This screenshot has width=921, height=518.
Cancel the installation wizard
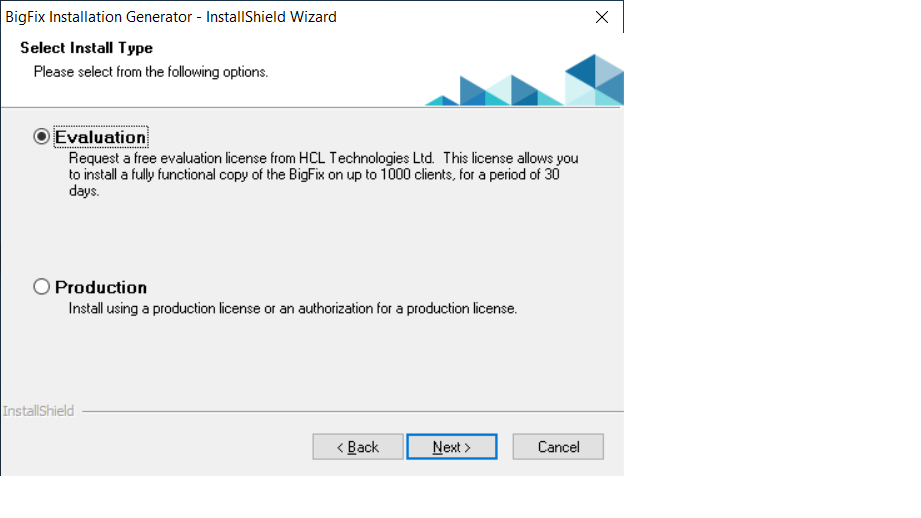point(558,447)
